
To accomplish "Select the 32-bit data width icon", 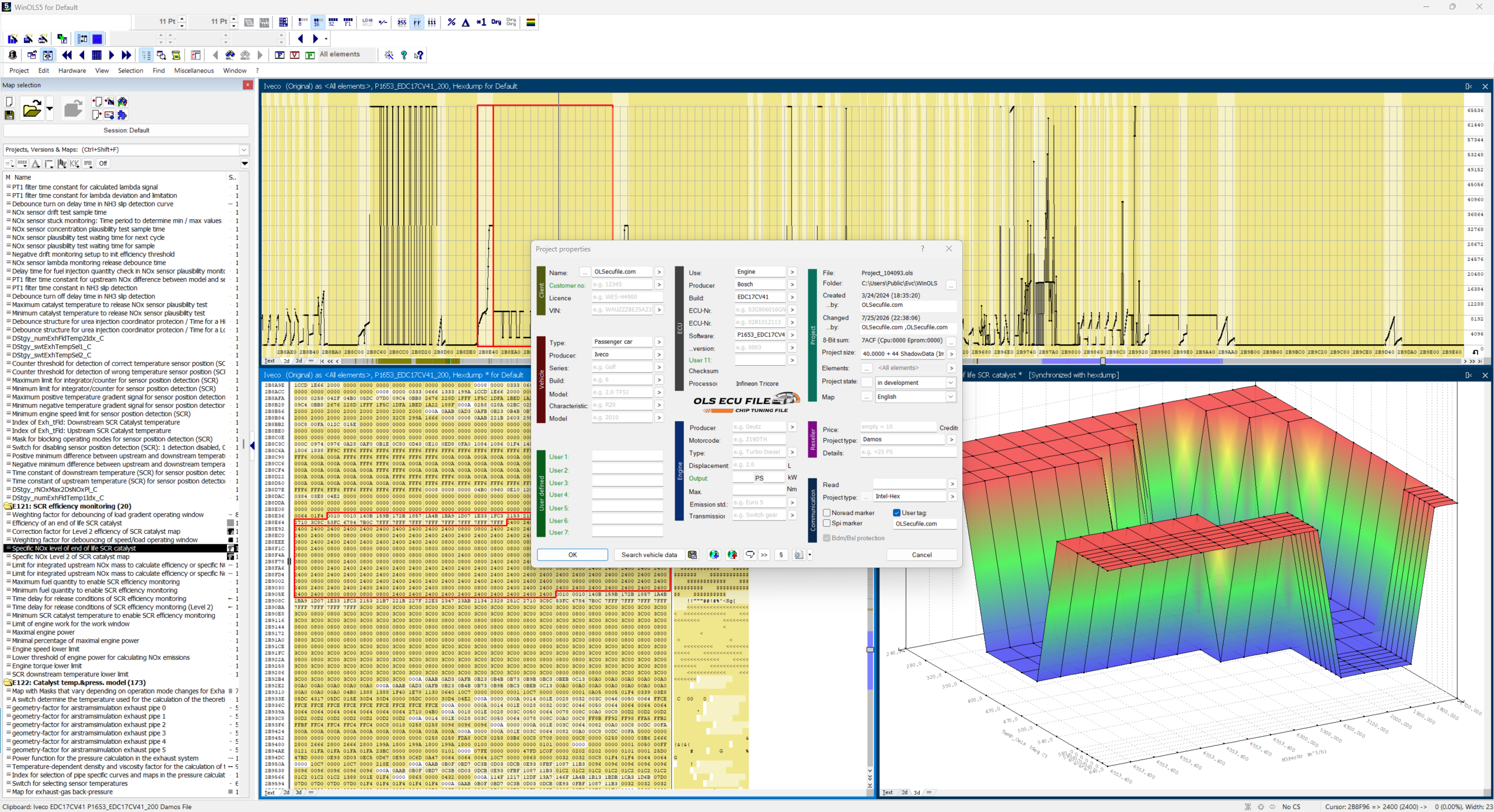I will coord(333,22).
